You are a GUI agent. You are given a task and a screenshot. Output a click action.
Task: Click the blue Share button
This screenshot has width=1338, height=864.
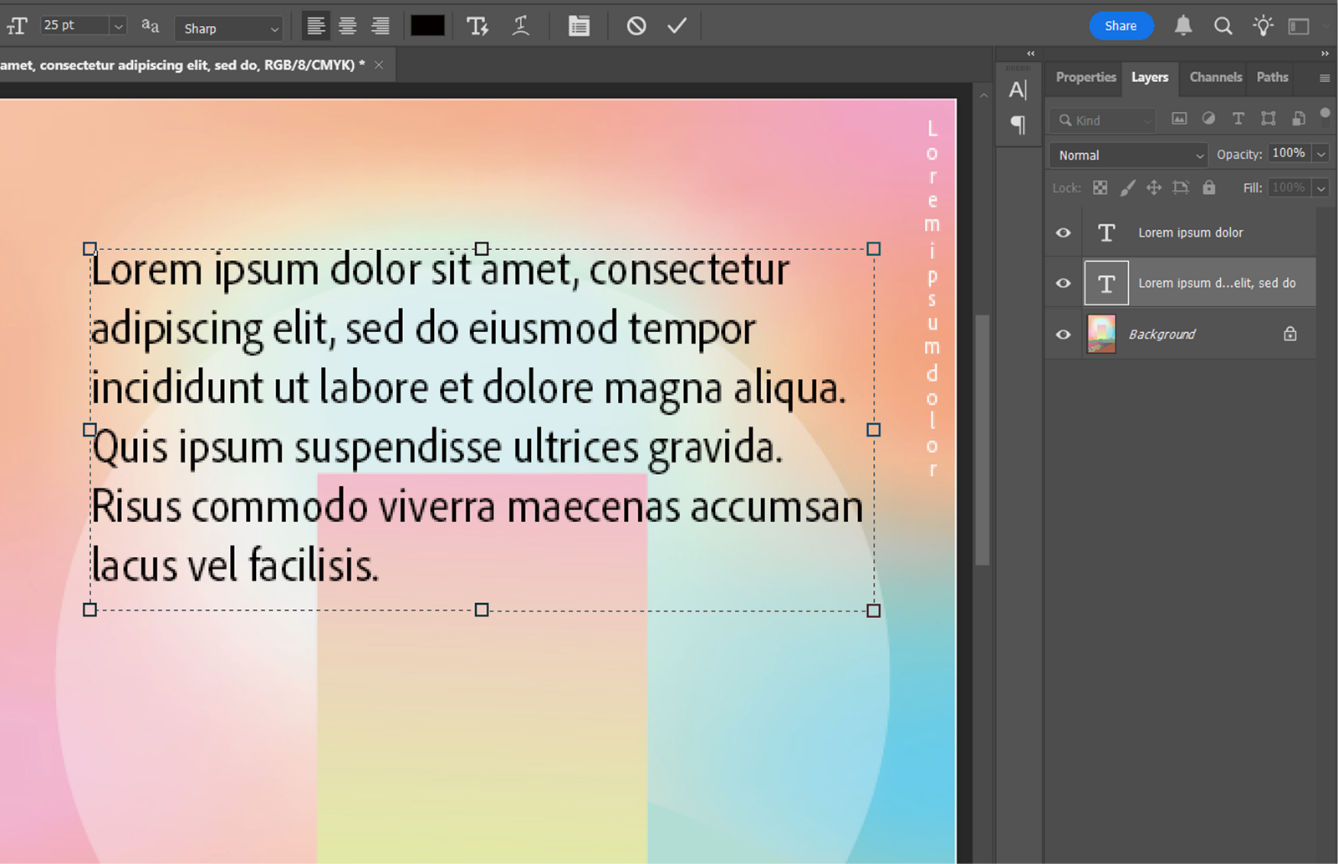tap(1121, 26)
